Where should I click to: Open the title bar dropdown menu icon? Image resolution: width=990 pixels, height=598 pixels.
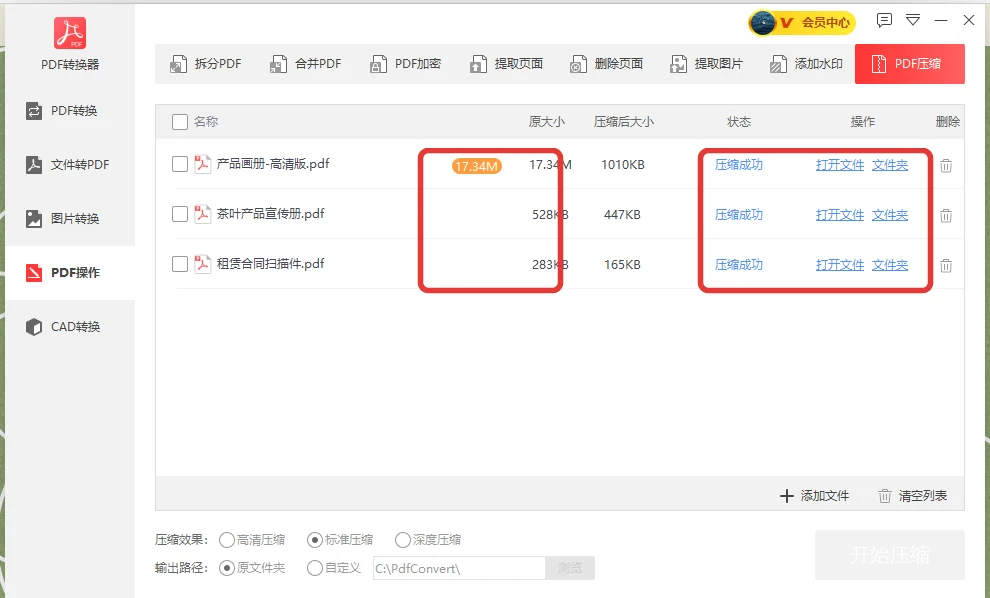tap(913, 20)
